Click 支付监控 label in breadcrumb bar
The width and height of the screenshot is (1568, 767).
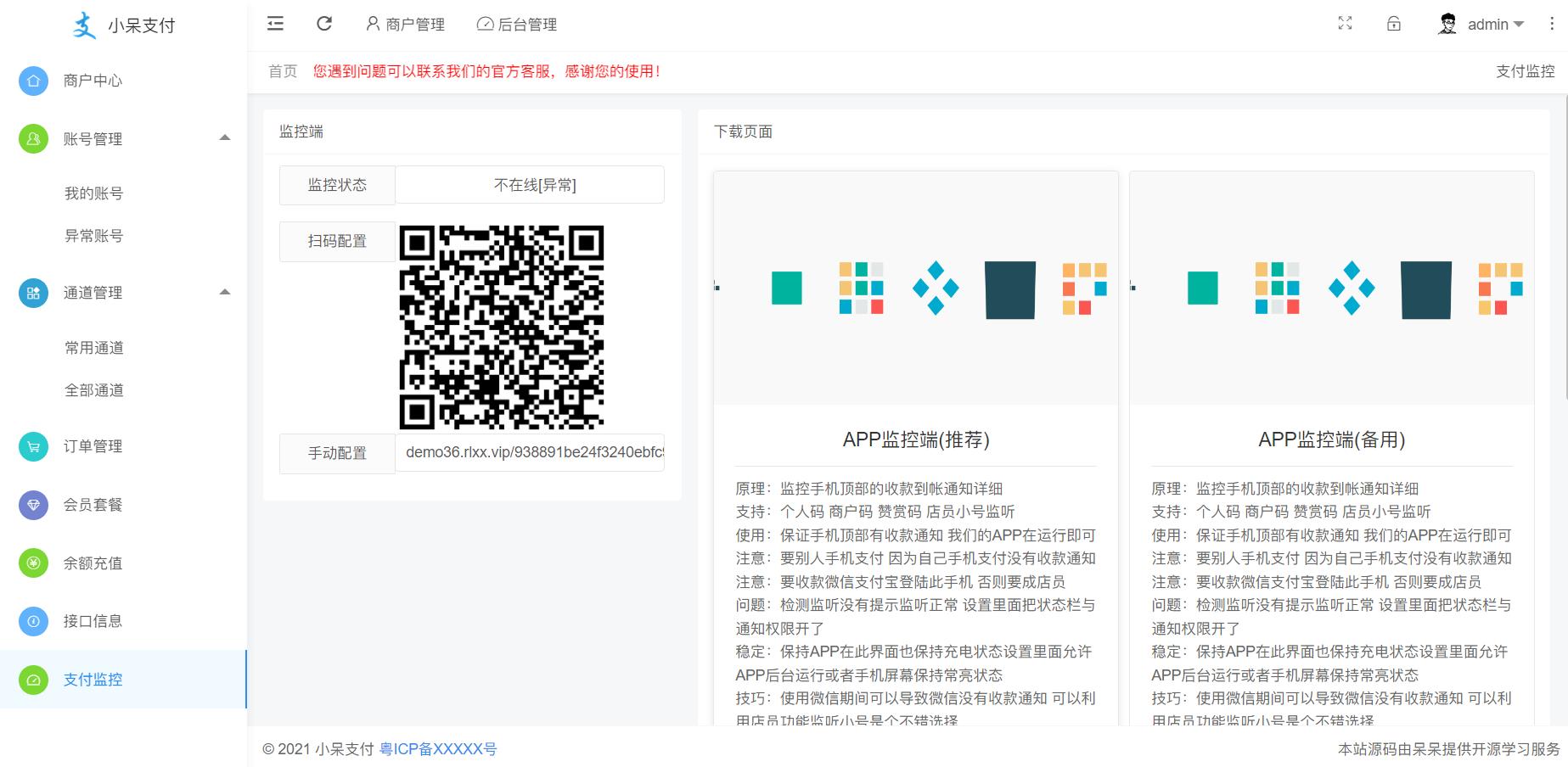point(1525,71)
